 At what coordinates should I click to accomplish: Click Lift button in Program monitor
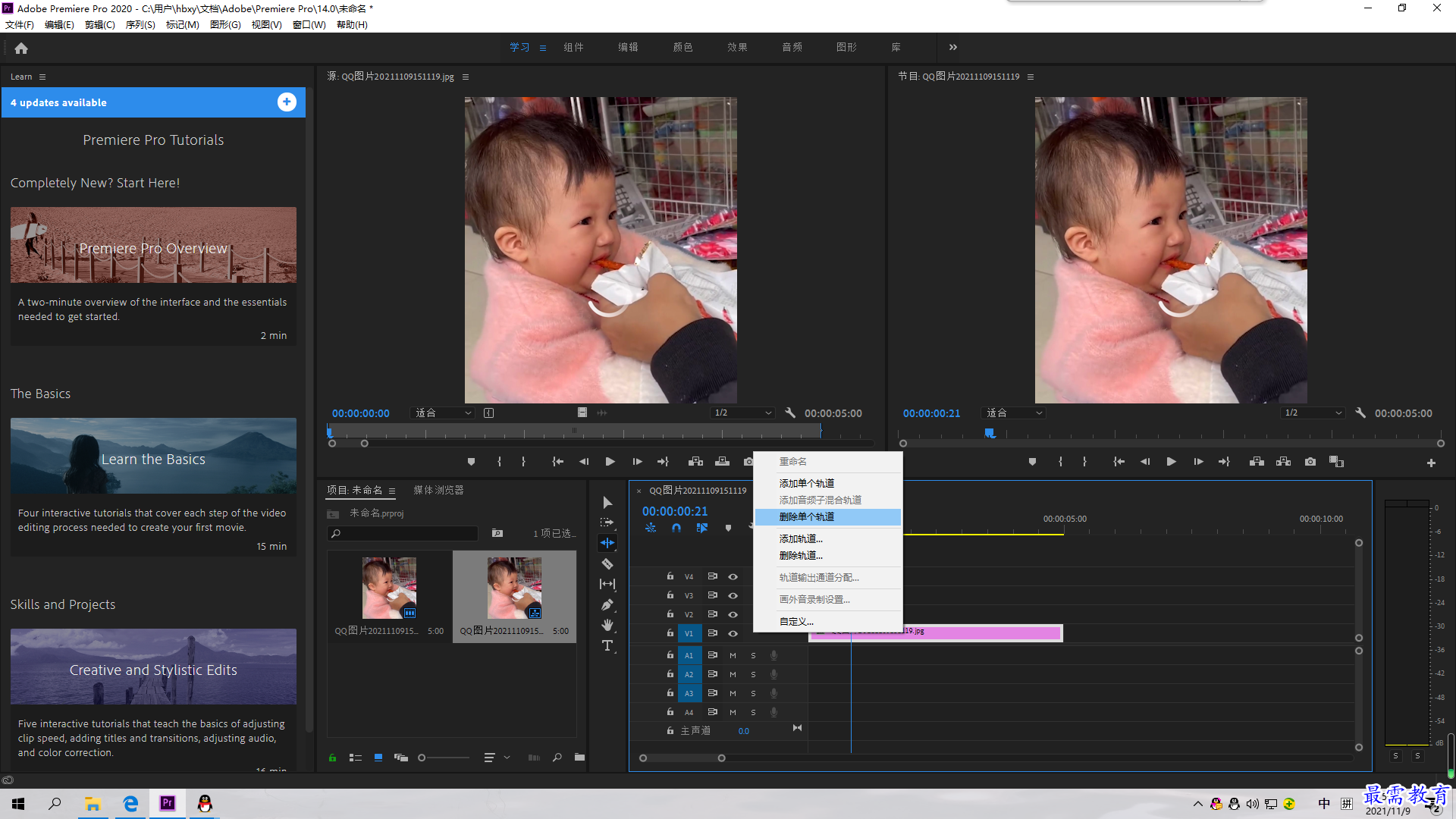tap(1257, 461)
